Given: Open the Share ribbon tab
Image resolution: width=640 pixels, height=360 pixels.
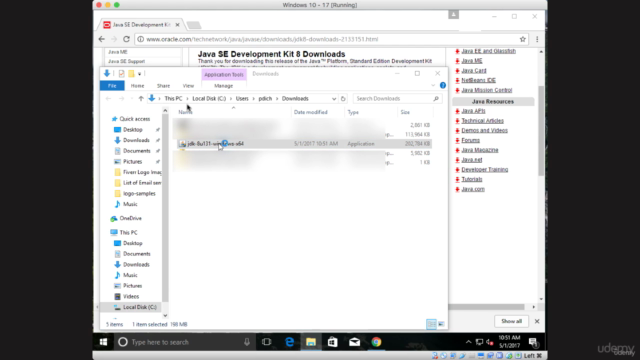Looking at the screenshot, I should click(x=163, y=86).
